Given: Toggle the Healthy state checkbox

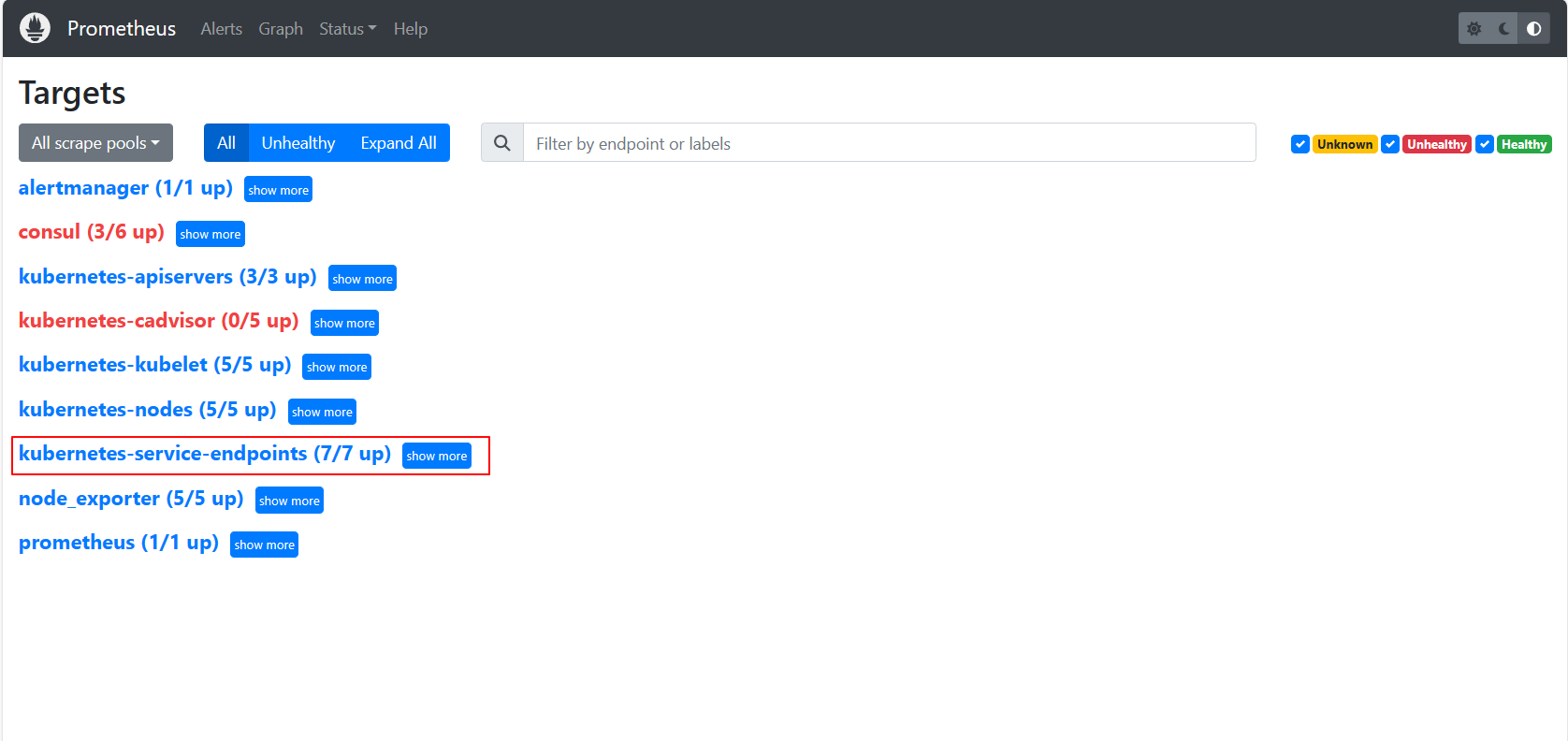Looking at the screenshot, I should pos(1485,144).
